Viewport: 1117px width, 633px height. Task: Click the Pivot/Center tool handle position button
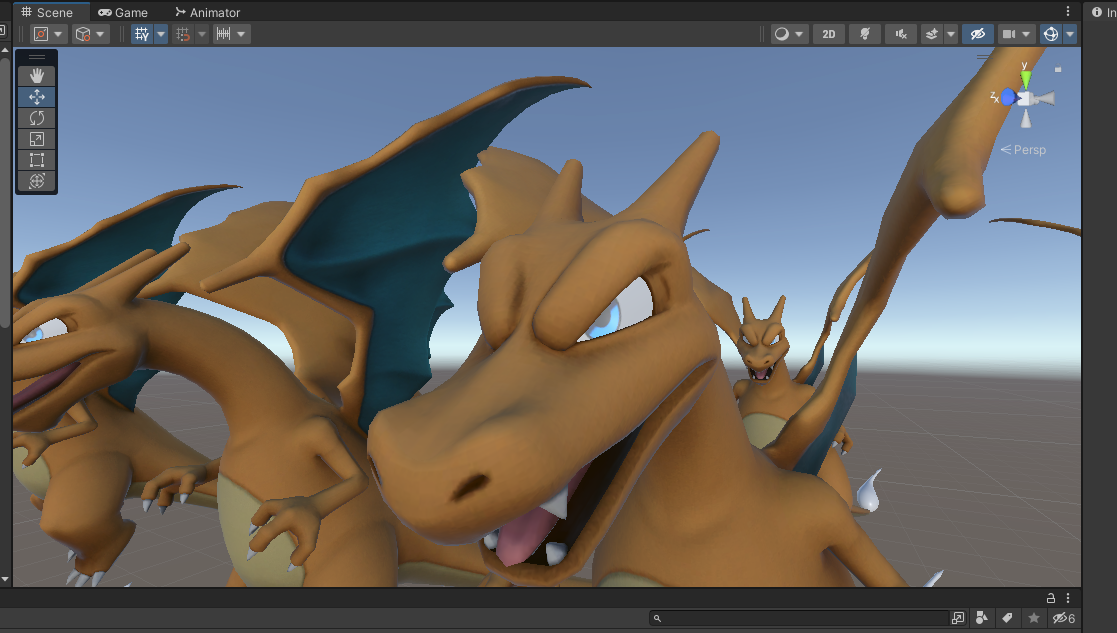coord(41,34)
